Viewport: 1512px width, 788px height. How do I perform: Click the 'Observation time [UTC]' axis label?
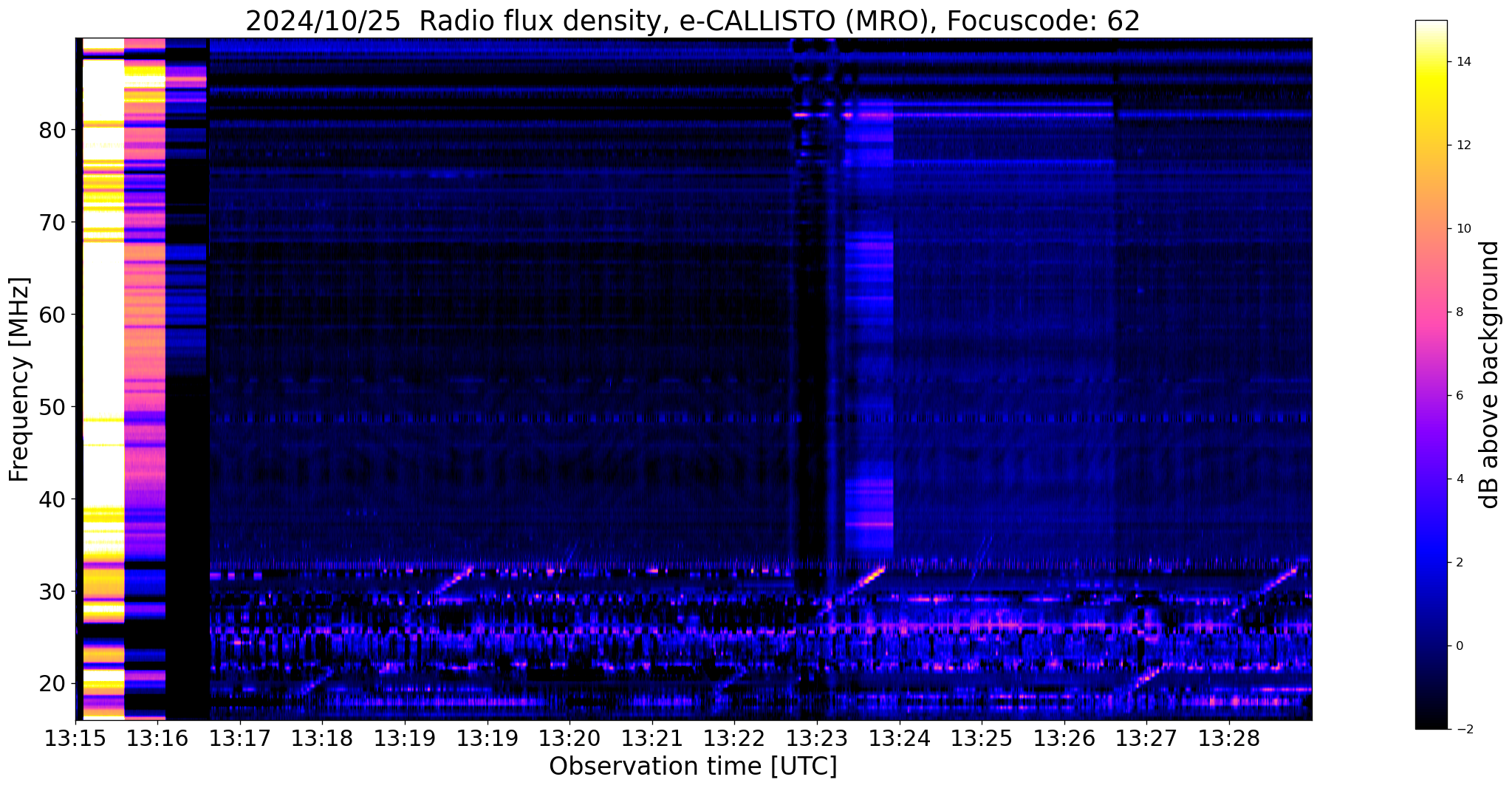pos(693,766)
